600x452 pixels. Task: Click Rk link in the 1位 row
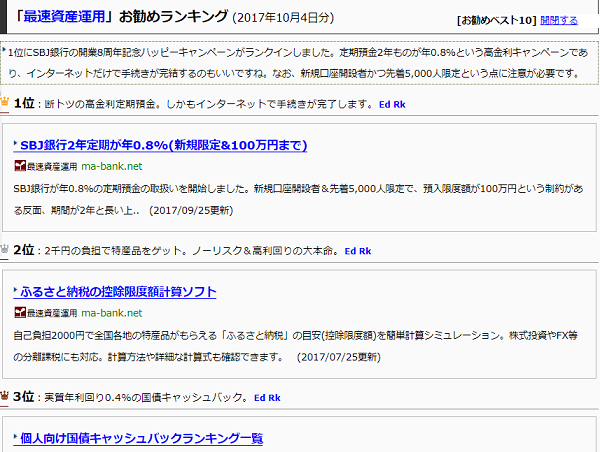pos(399,104)
